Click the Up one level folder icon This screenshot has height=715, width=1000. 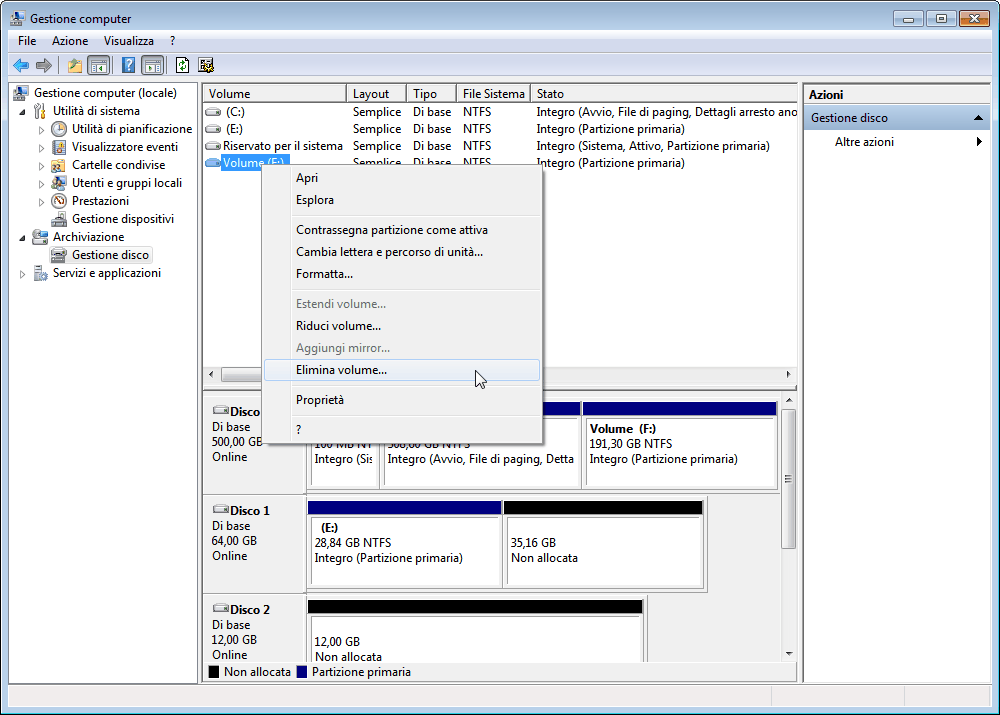[75, 65]
